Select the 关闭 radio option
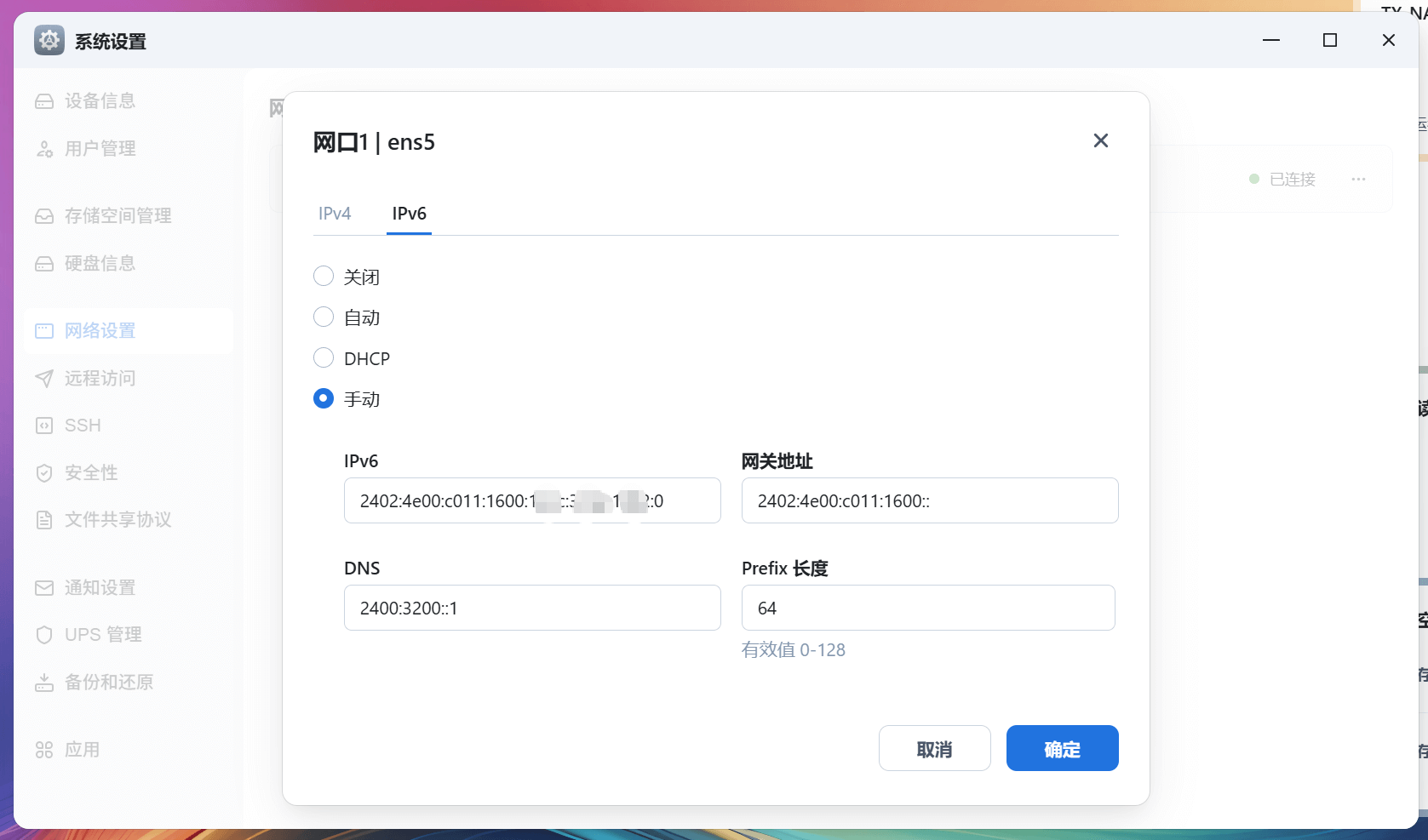Screen dimensions: 1428x840 tap(324, 276)
